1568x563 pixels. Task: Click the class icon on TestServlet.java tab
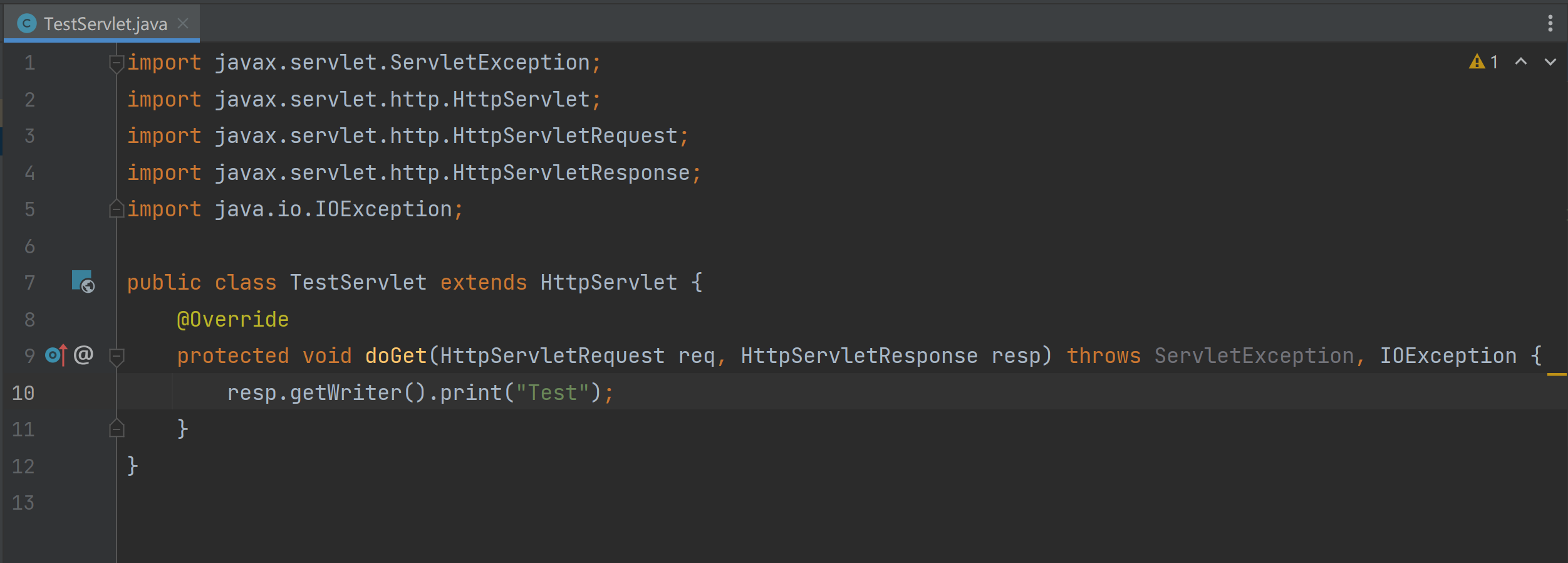(26, 24)
